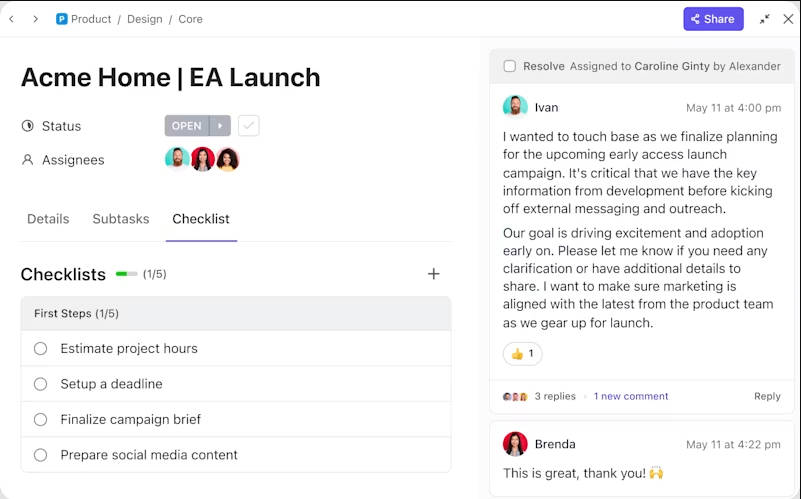Open the 3 replies thread
Viewport: 801px width, 499px height.
555,396
